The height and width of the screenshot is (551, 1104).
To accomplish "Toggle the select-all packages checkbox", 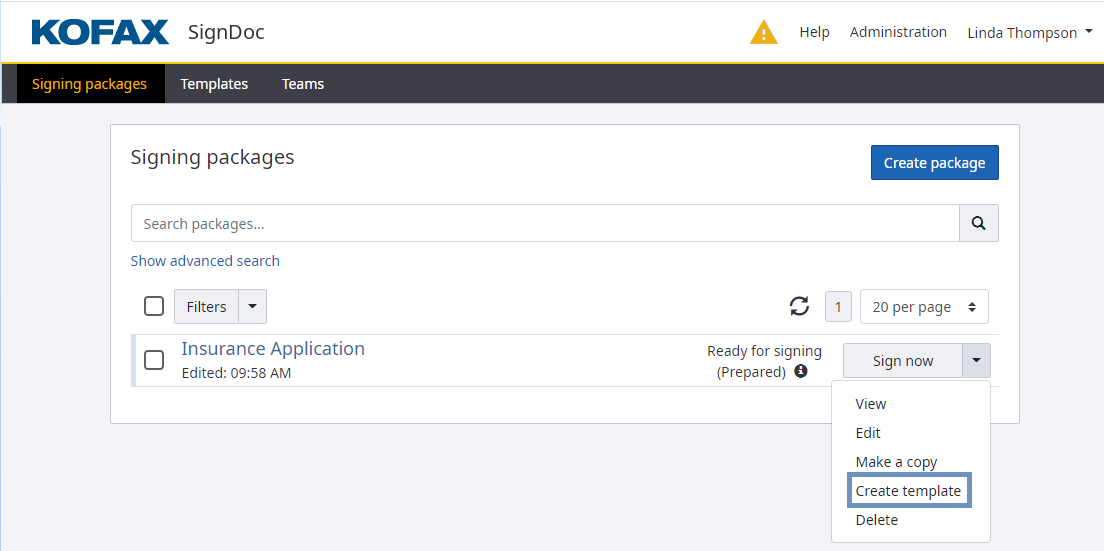I will coord(154,306).
